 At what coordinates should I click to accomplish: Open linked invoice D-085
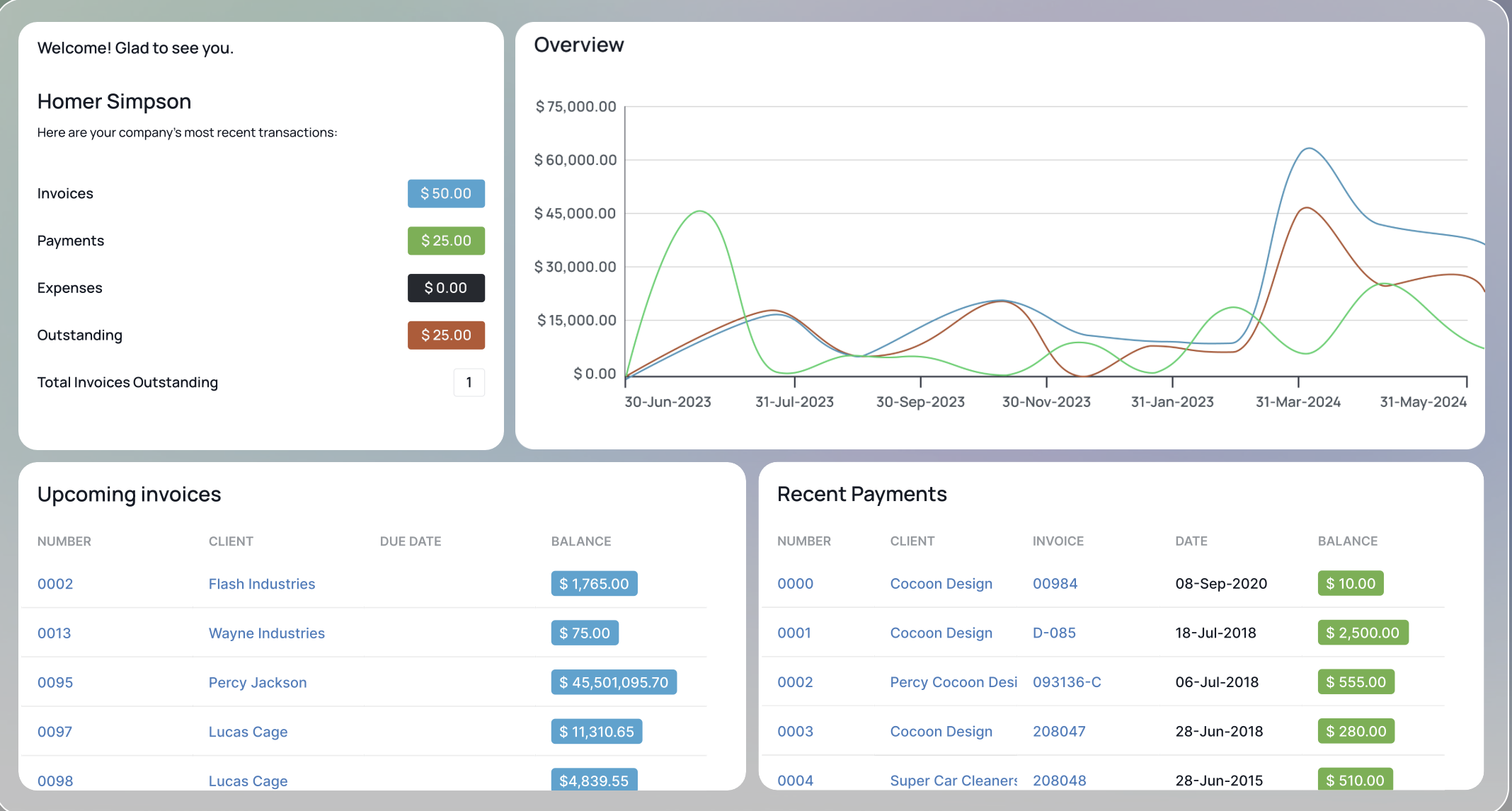click(x=1053, y=633)
